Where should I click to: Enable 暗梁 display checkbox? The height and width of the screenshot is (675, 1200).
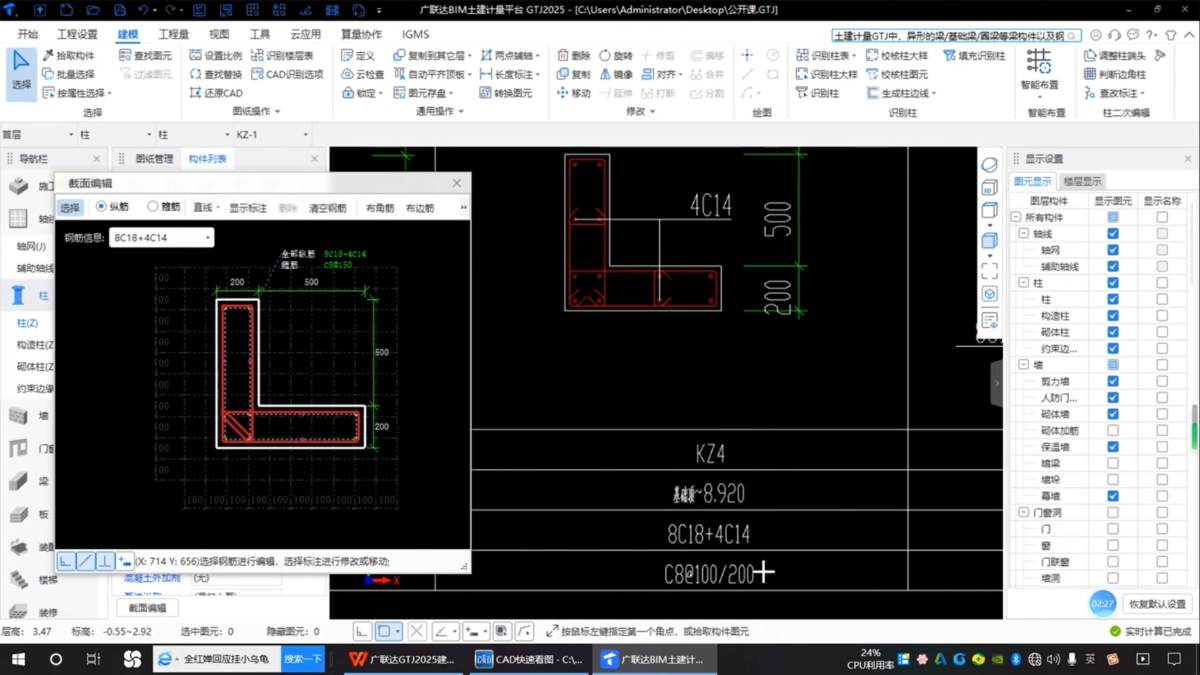(x=1113, y=463)
